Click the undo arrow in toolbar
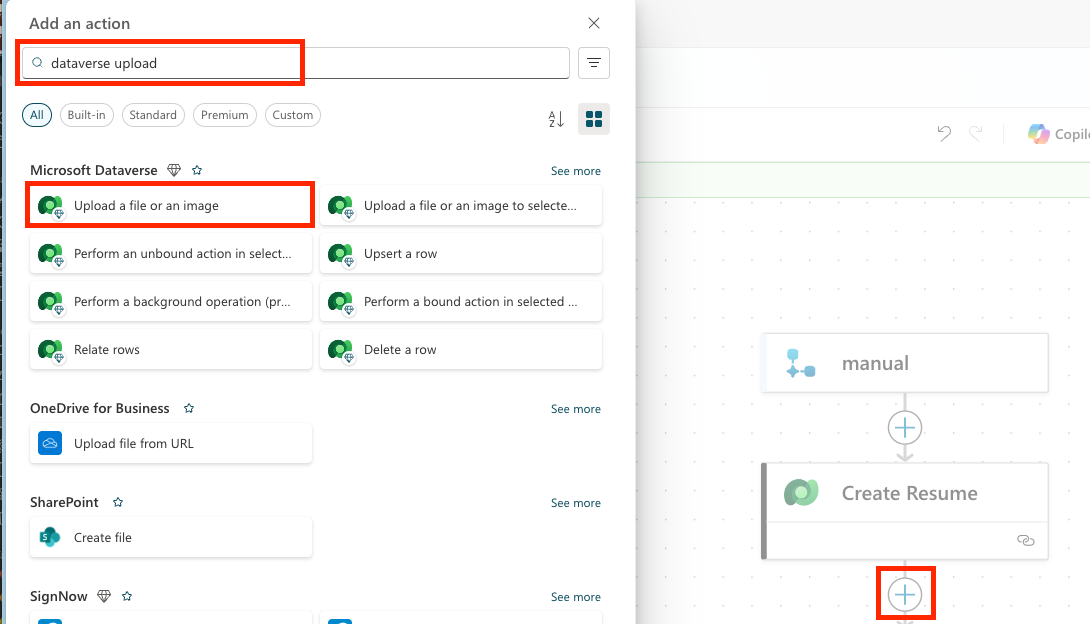 [x=944, y=134]
